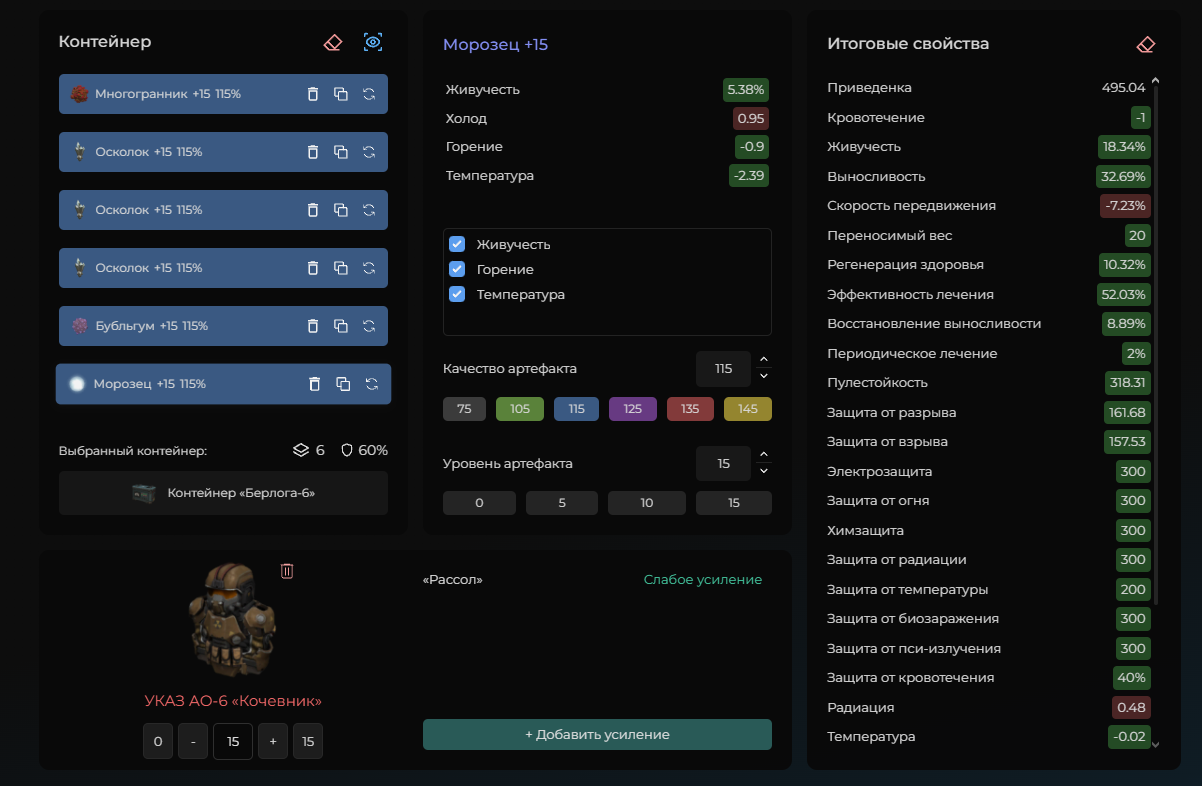
Task: Increase armor level with plus button
Action: (x=272, y=741)
